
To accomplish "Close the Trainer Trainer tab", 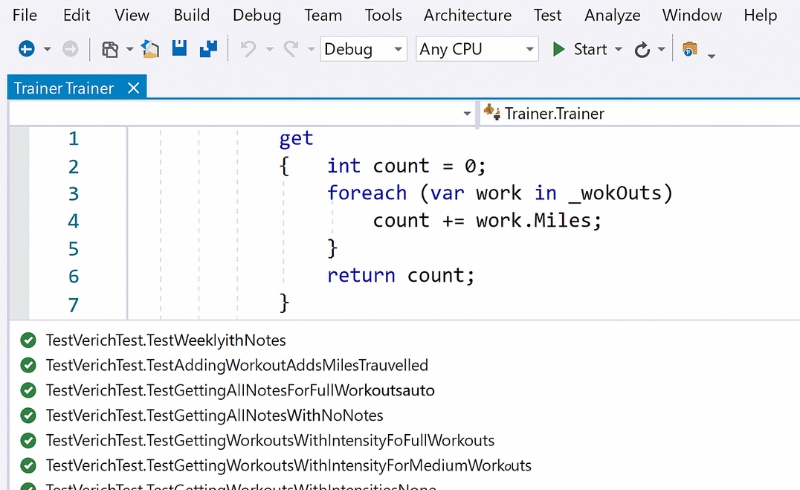I will coord(134,88).
